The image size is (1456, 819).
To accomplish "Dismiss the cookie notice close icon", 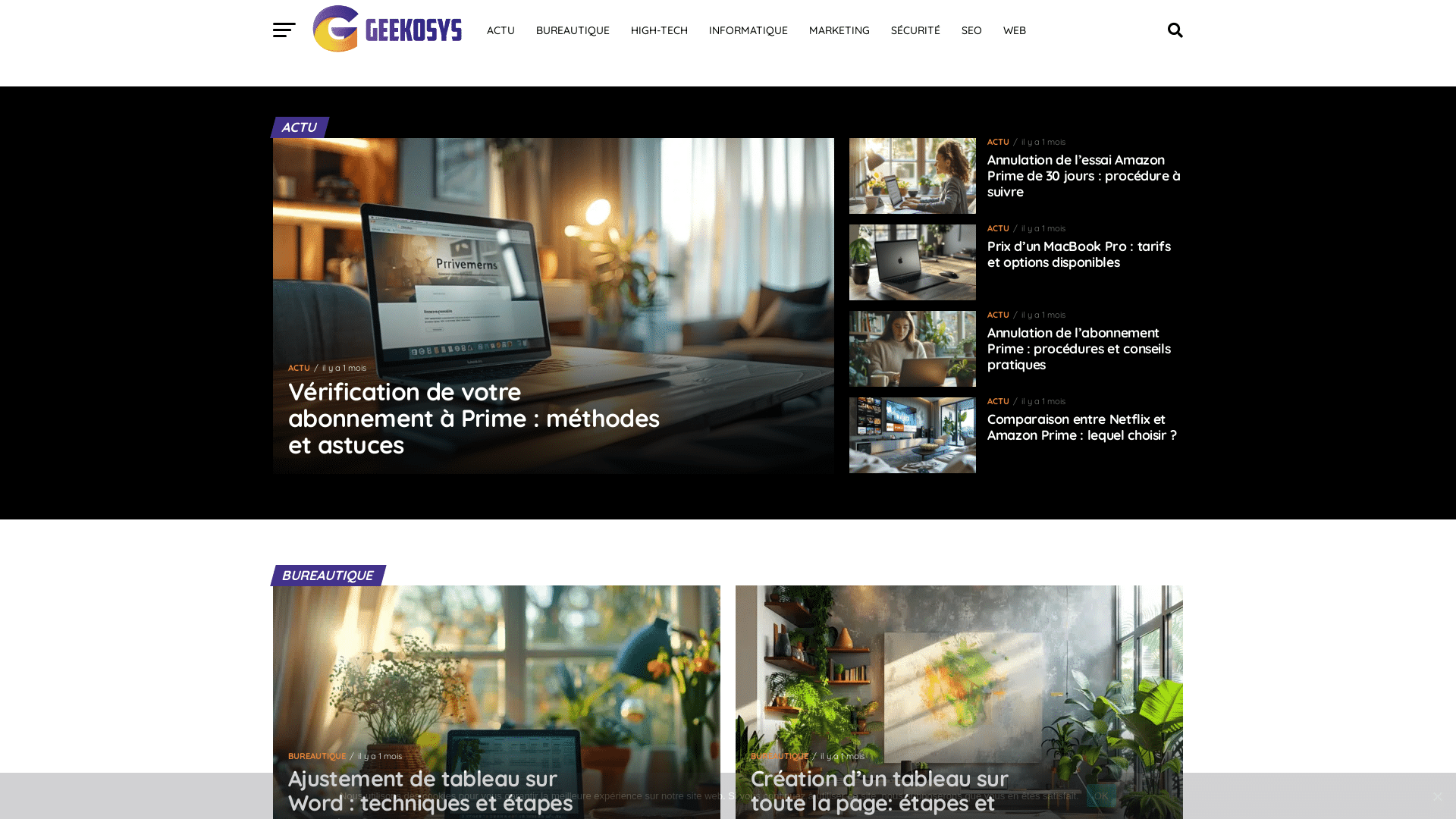I will [1438, 796].
